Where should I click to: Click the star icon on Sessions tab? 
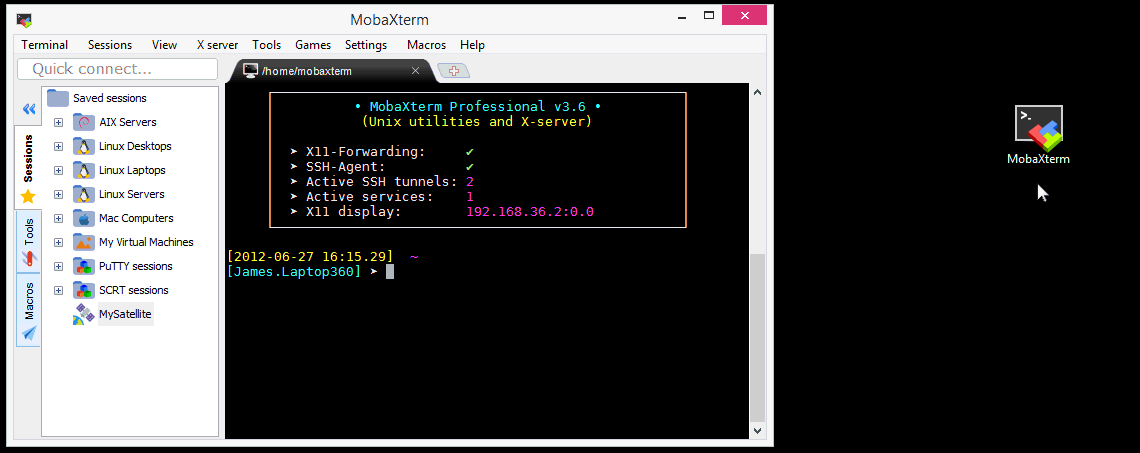[x=28, y=196]
